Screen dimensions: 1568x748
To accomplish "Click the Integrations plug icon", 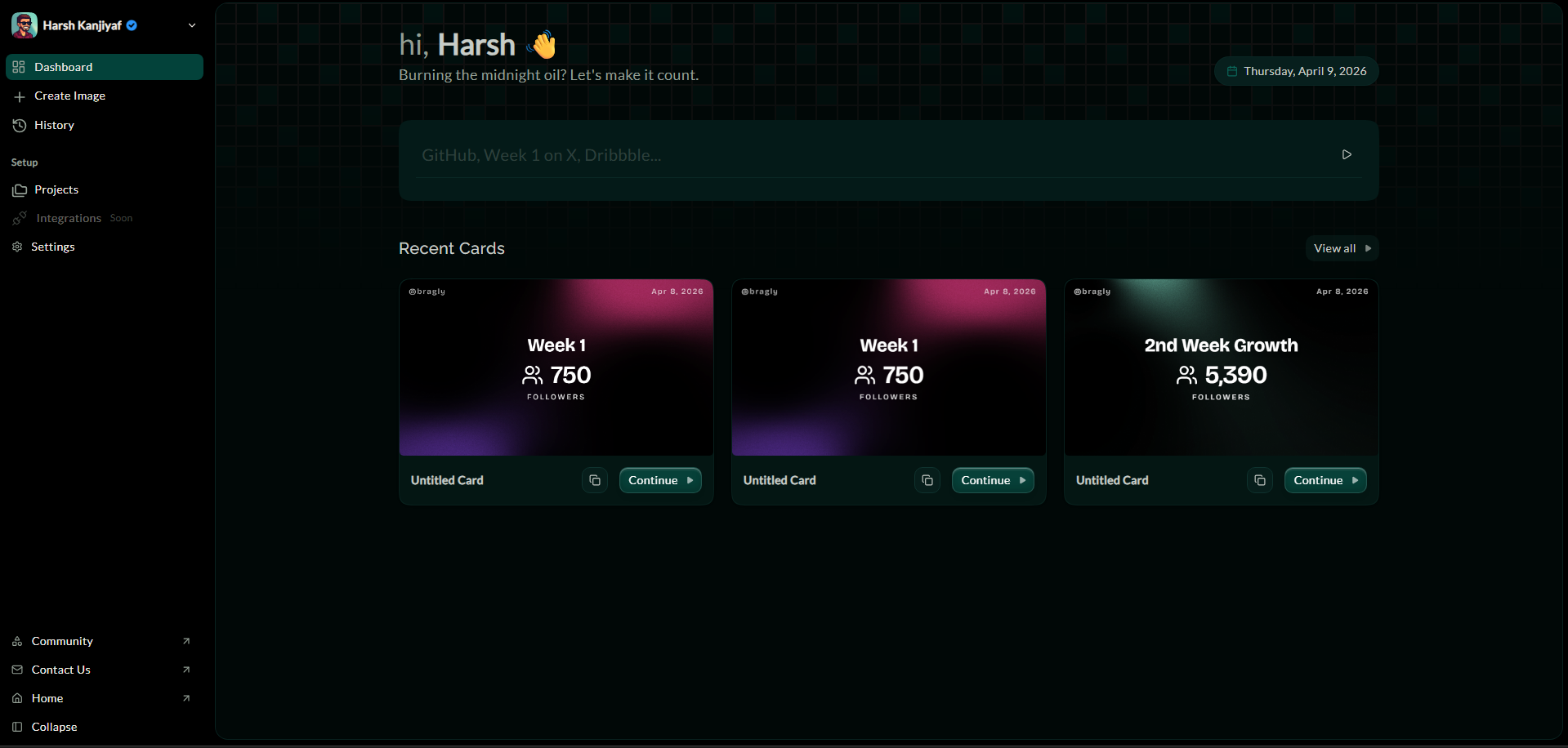I will 19,218.
